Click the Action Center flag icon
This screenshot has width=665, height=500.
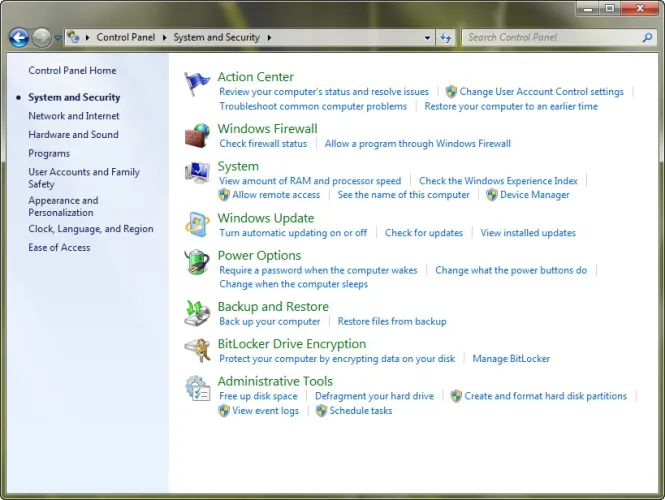tap(197, 84)
